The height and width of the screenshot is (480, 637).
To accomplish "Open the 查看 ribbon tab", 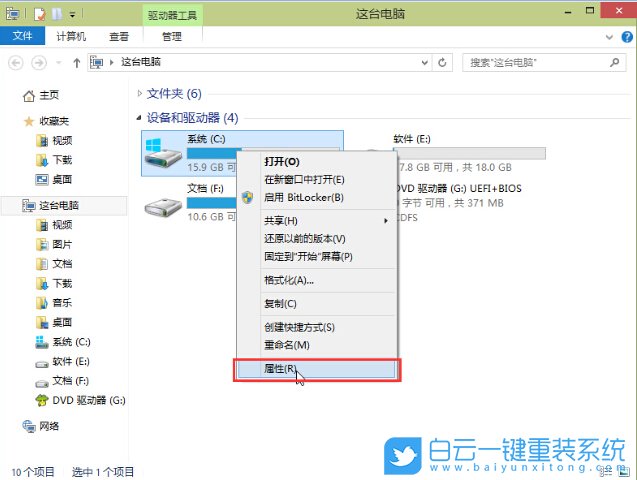I will [119, 37].
